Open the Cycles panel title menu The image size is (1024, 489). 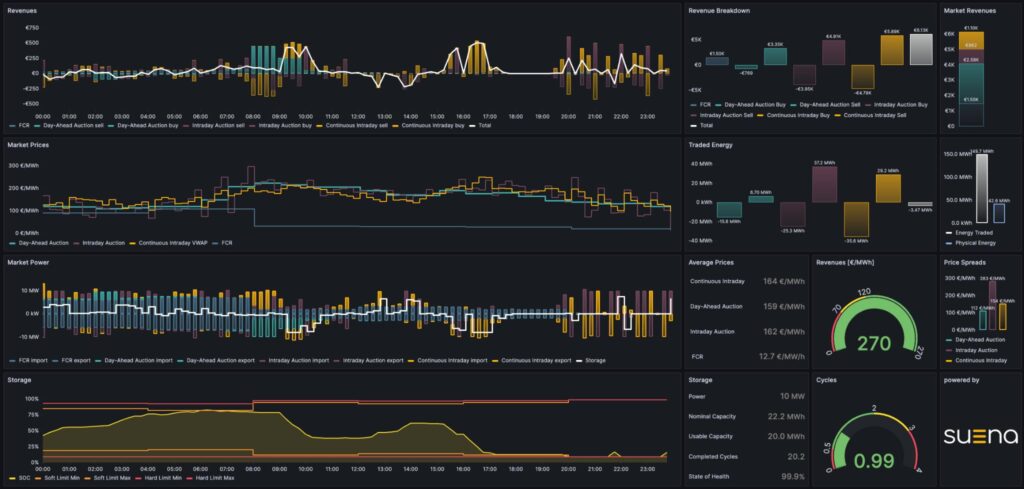pos(825,379)
